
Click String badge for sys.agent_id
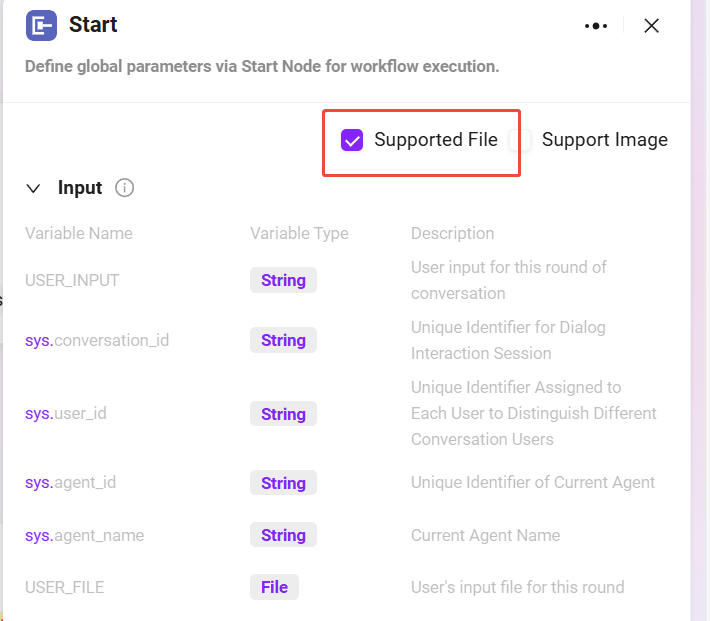click(283, 483)
